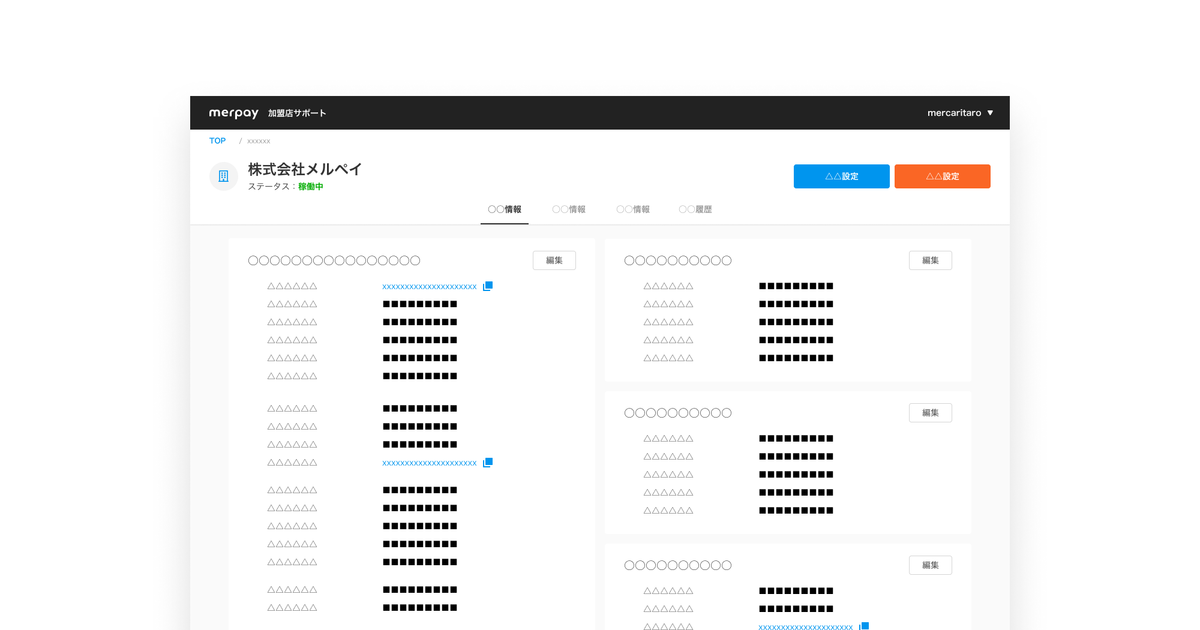Screen dimensions: 1200x630
Task: Click 編集 button in middle-right card
Action: click(x=930, y=413)
